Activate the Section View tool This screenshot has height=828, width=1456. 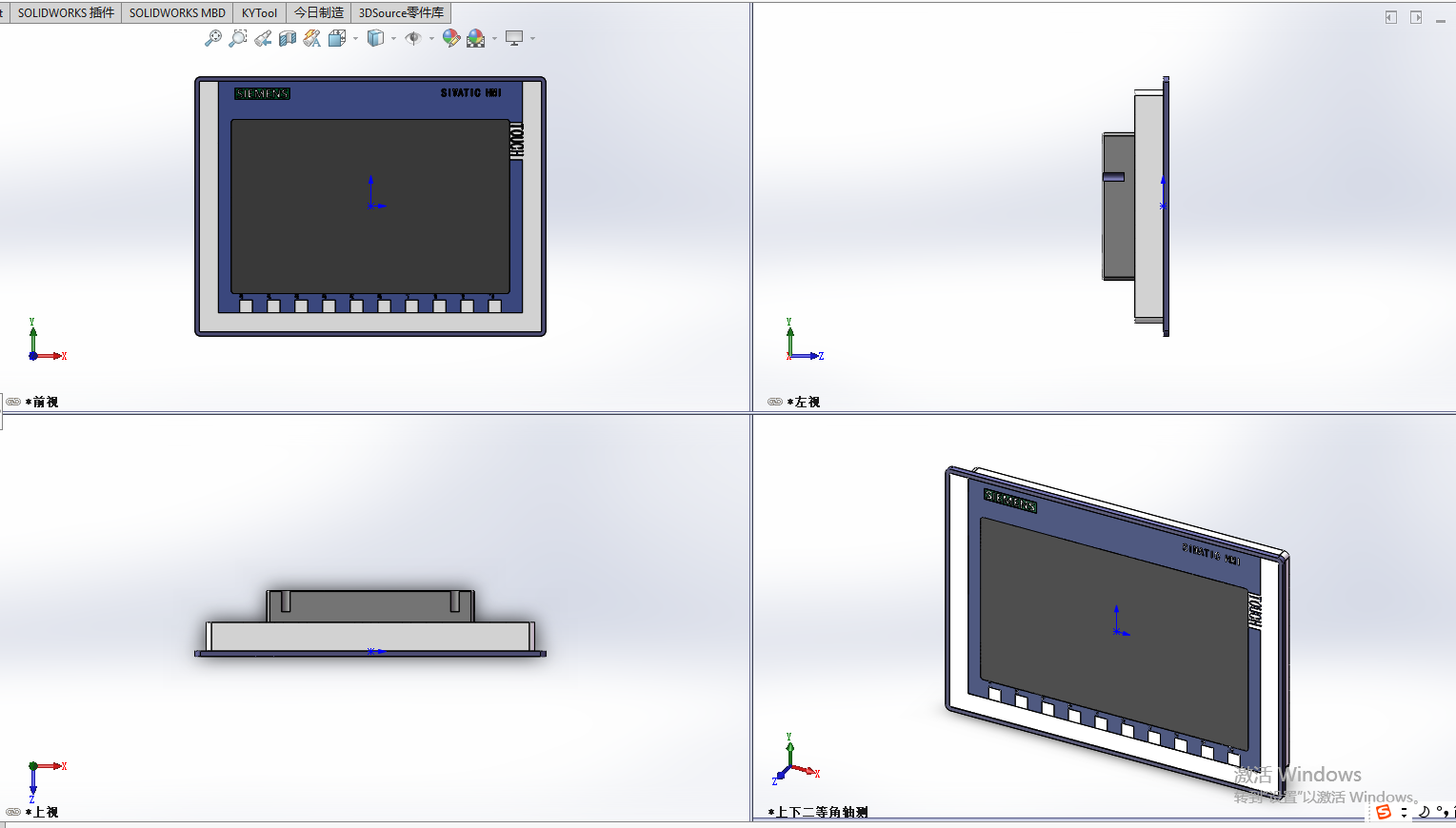[288, 38]
